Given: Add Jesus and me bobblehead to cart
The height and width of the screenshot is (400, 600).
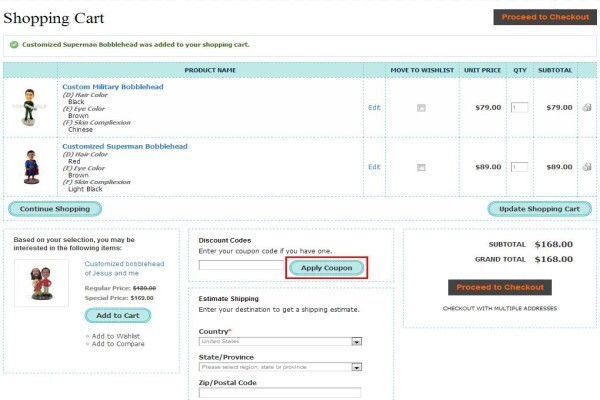Looking at the screenshot, I should (118, 316).
